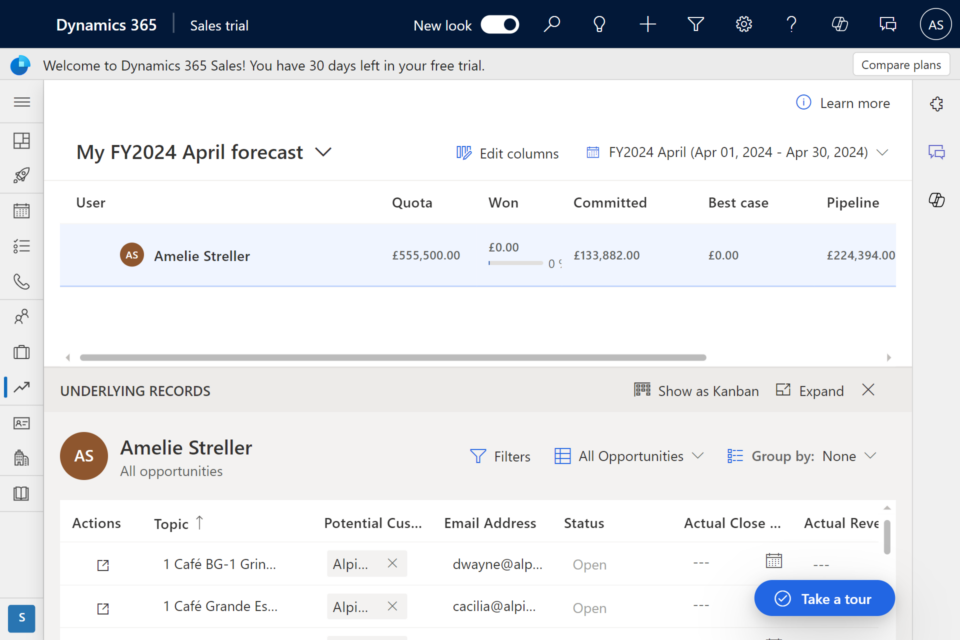
Task: Close the Underlying Records panel
Action: (868, 390)
